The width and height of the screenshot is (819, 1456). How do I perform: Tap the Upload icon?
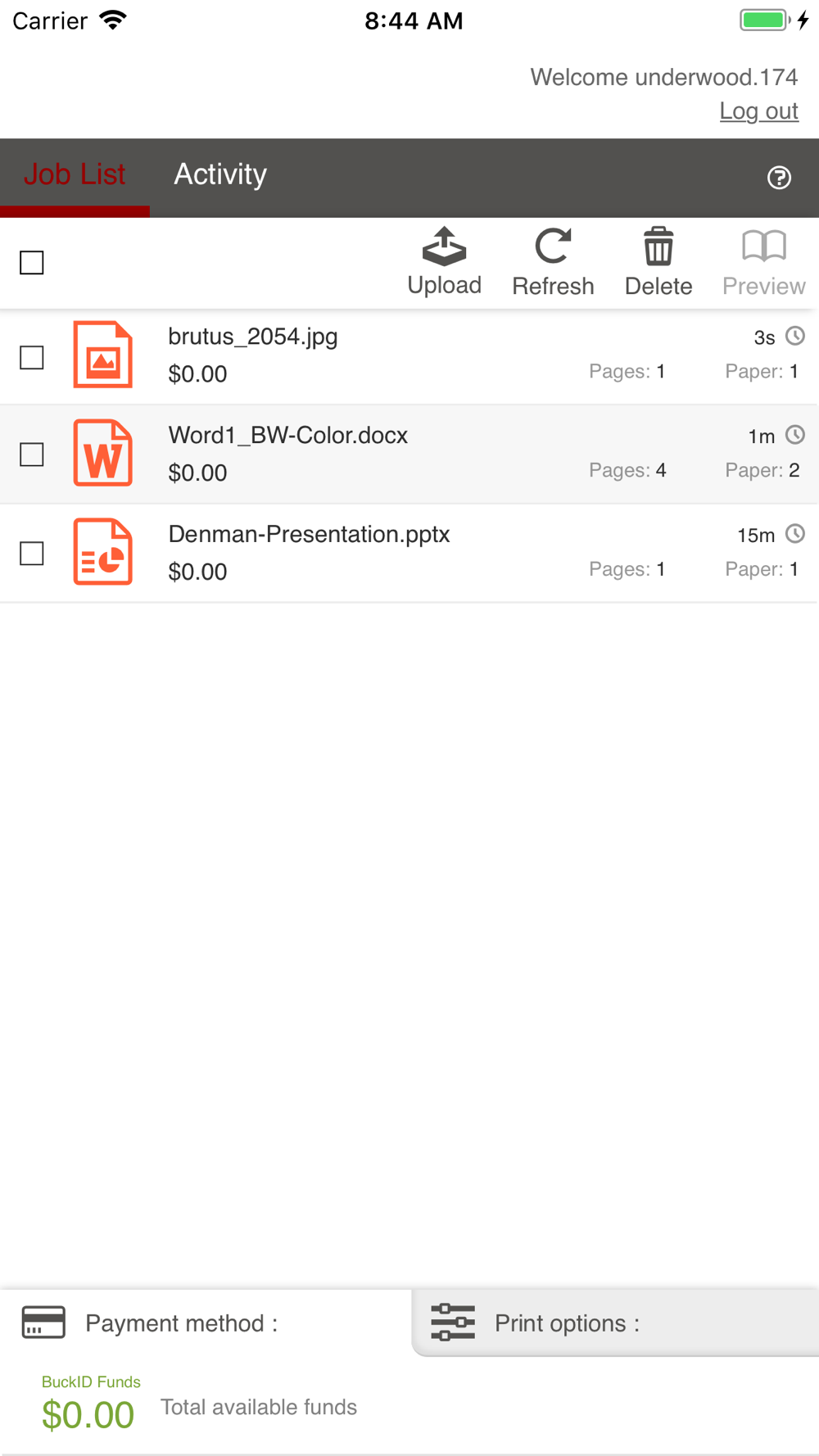(444, 247)
